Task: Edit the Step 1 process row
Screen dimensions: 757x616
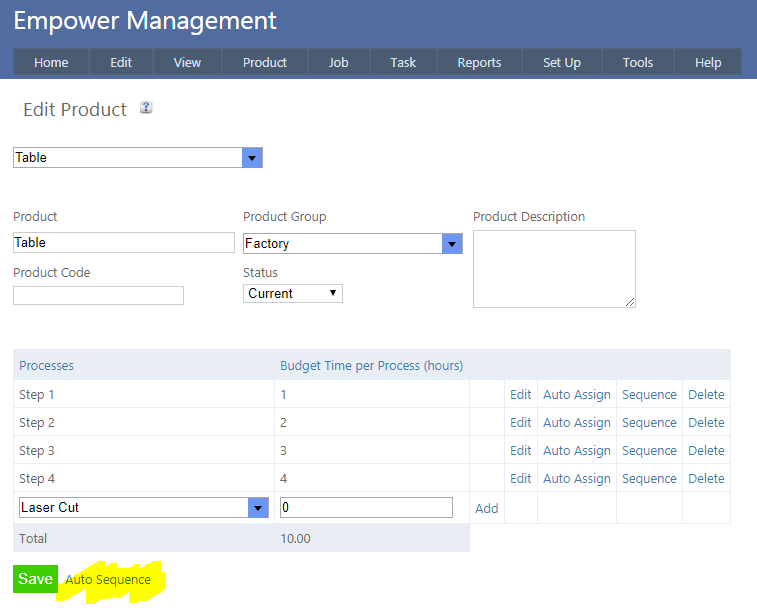Action: (520, 395)
